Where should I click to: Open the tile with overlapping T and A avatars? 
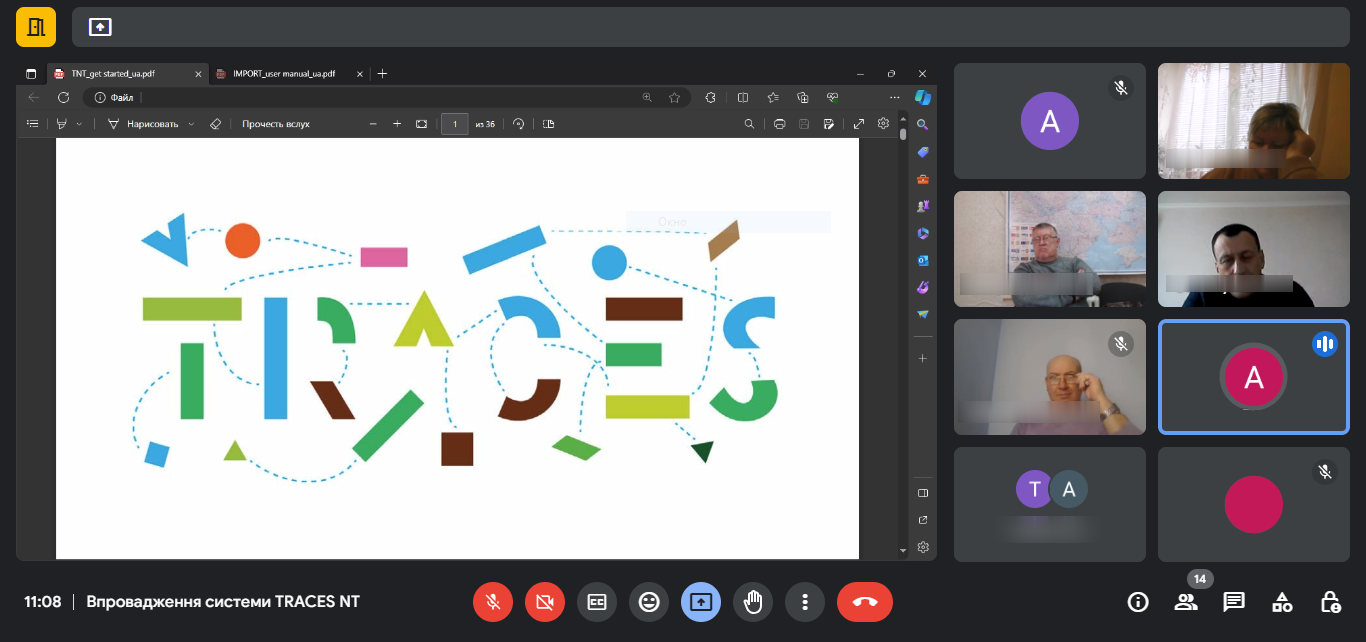click(x=1050, y=504)
